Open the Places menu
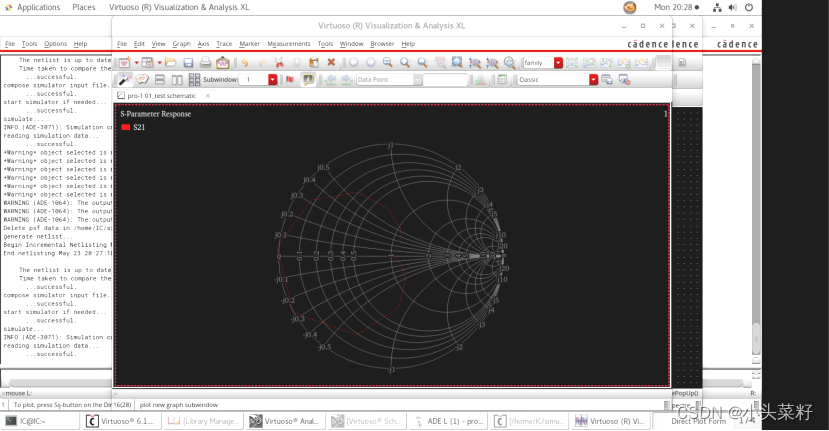Image resolution: width=829 pixels, height=431 pixels. [x=84, y=7]
